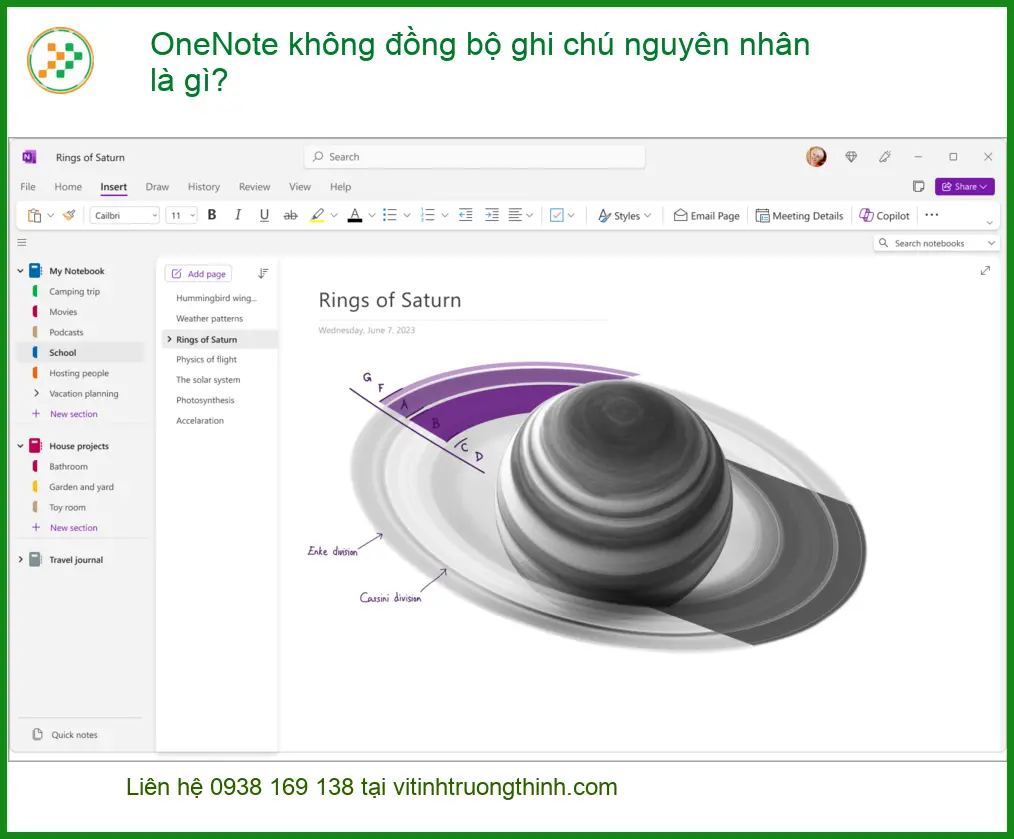The width and height of the screenshot is (1014, 839).
Task: Click the top Search box
Action: pos(474,157)
